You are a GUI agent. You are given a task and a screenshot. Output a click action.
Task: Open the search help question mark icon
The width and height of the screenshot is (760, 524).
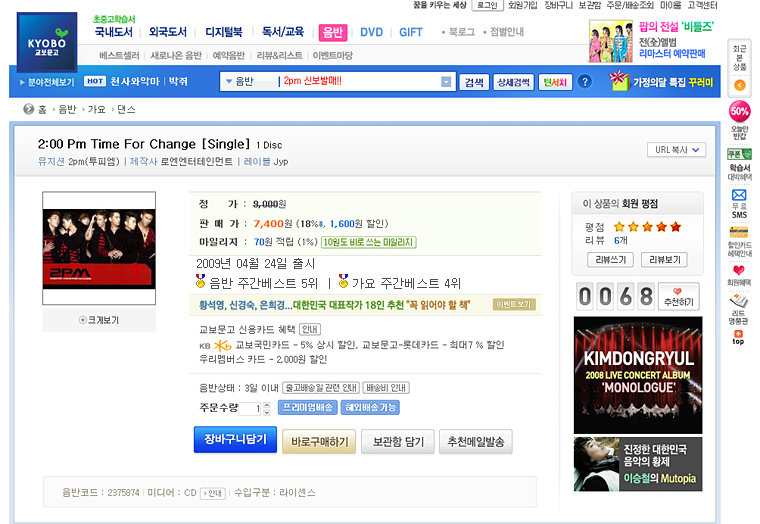pos(585,81)
